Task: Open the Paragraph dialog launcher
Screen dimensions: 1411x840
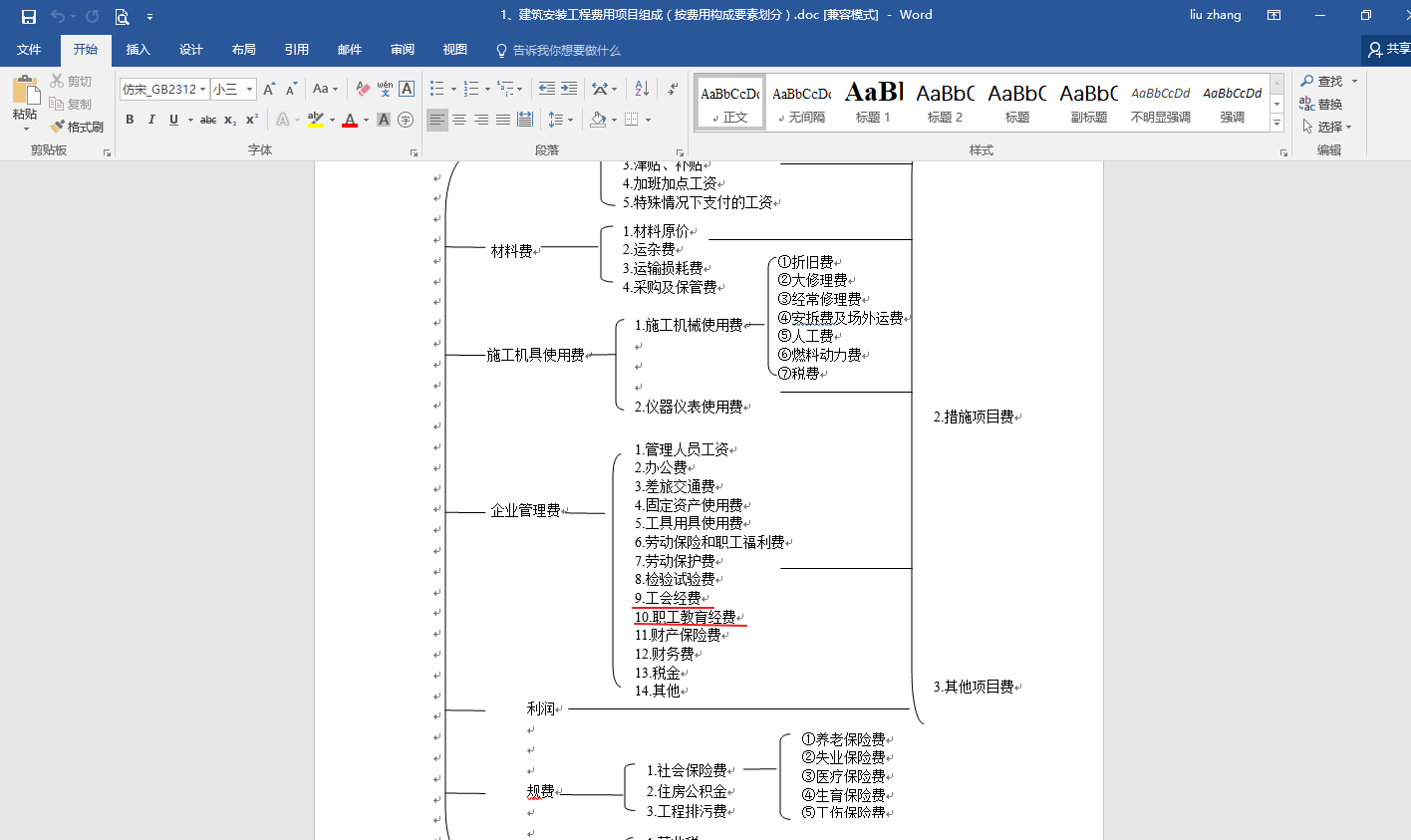Action: [x=681, y=151]
